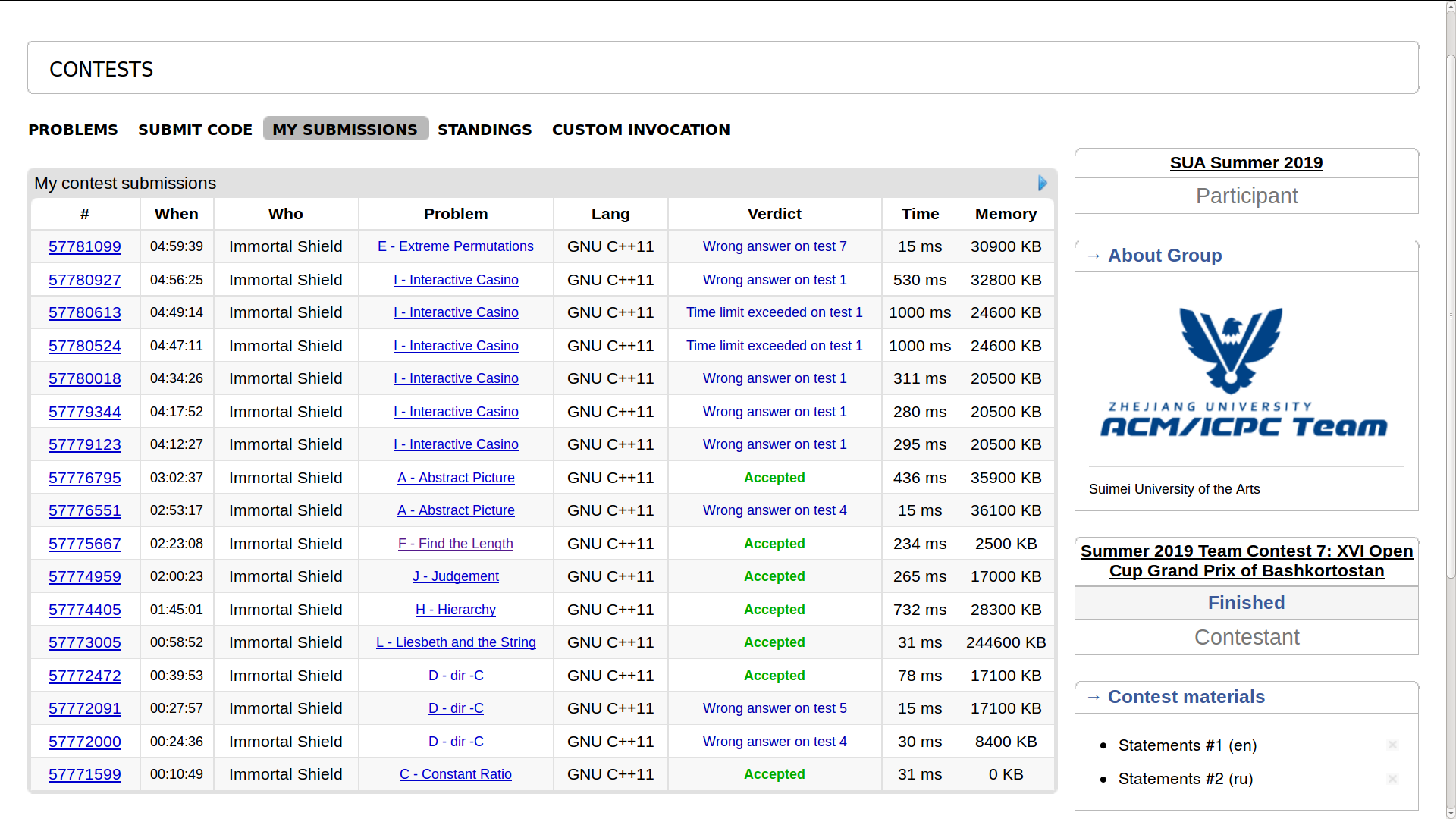
Task: Go to the Submit Code tab
Action: point(195,130)
